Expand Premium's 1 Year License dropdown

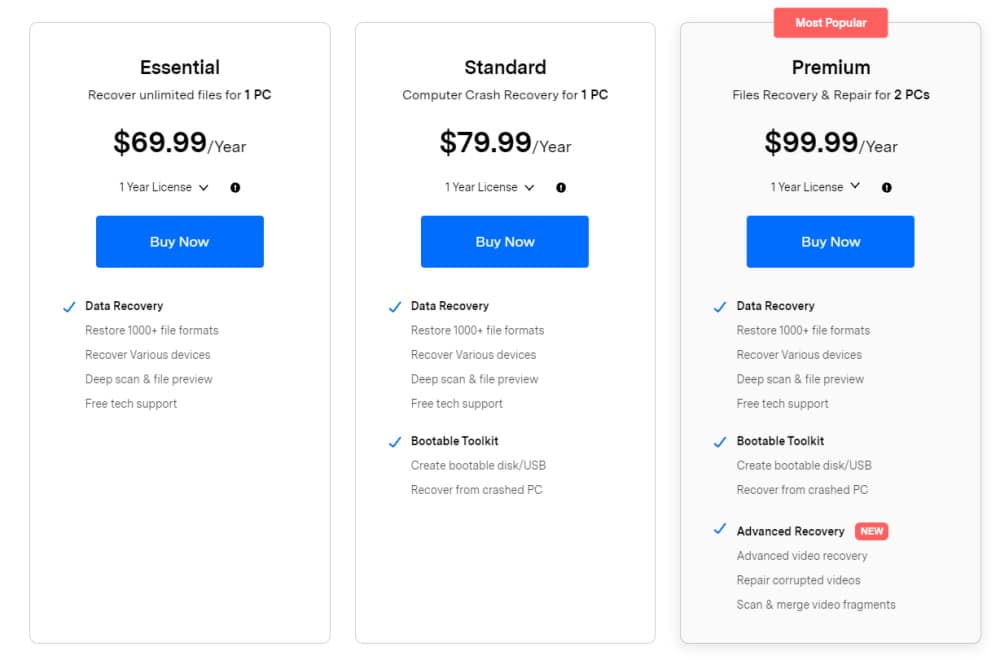pos(815,187)
